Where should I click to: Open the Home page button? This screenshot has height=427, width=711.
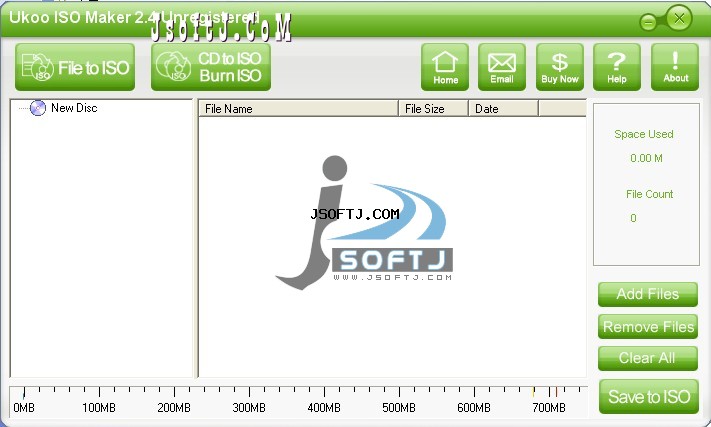tap(445, 67)
